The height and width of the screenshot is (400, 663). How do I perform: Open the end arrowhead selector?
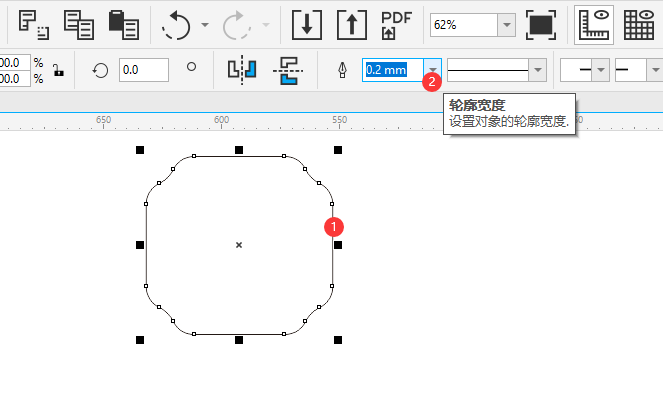click(655, 70)
